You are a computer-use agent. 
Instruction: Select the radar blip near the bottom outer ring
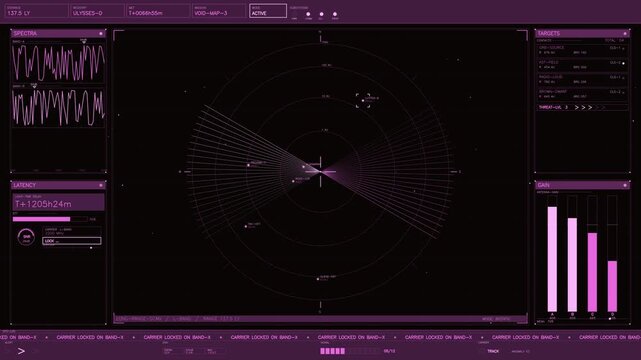point(318,279)
